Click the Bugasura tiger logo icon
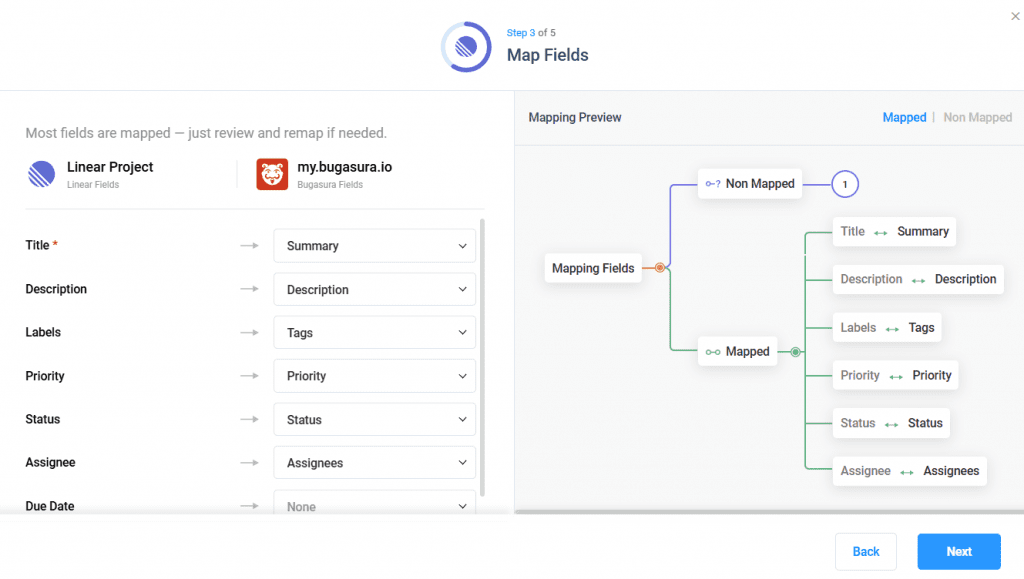 [x=272, y=174]
